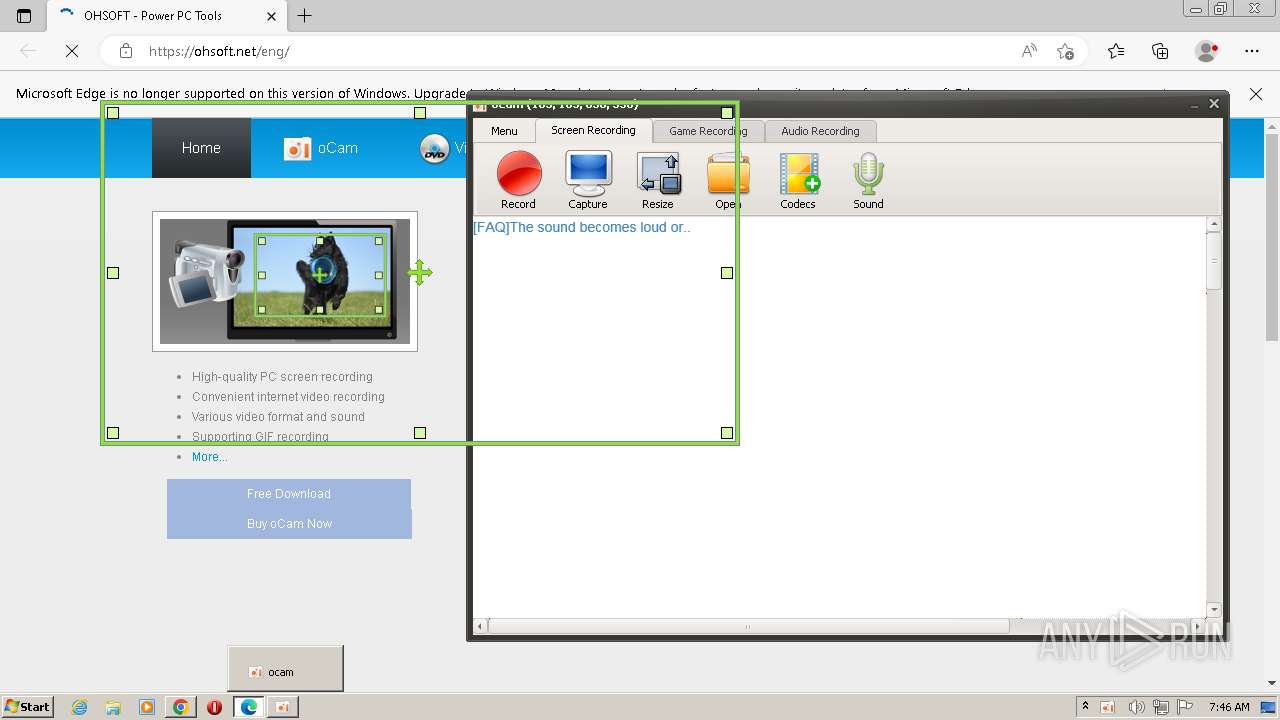The width and height of the screenshot is (1280, 720).
Task: Click the More... link under the features
Action: [209, 457]
